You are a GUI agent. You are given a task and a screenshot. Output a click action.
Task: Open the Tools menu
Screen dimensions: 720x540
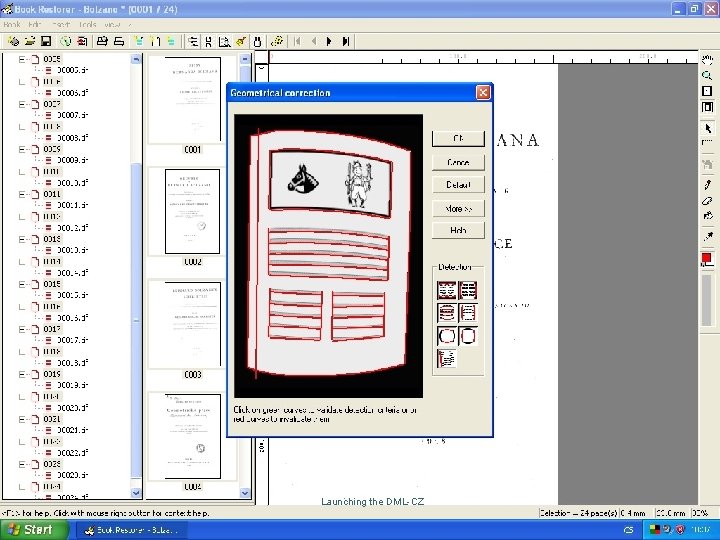pos(87,24)
